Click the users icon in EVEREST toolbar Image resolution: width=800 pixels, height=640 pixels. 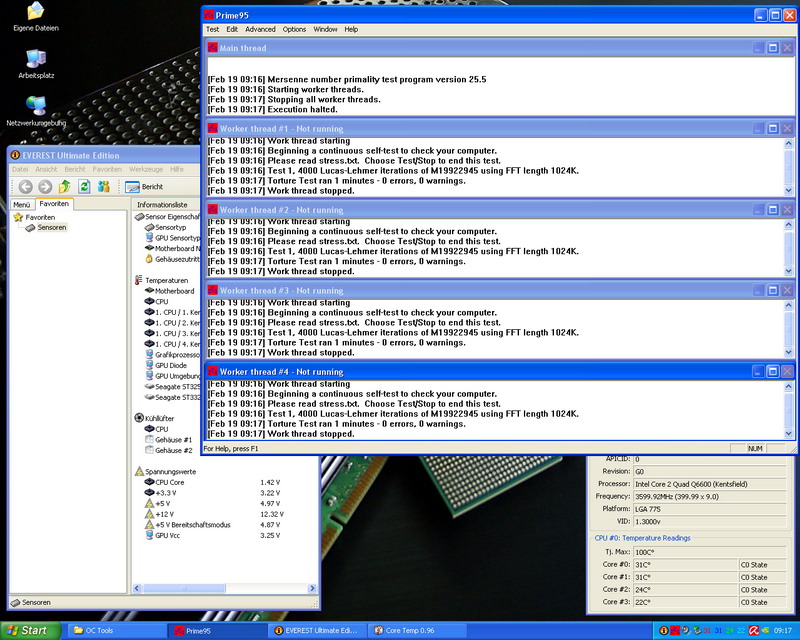click(103, 187)
